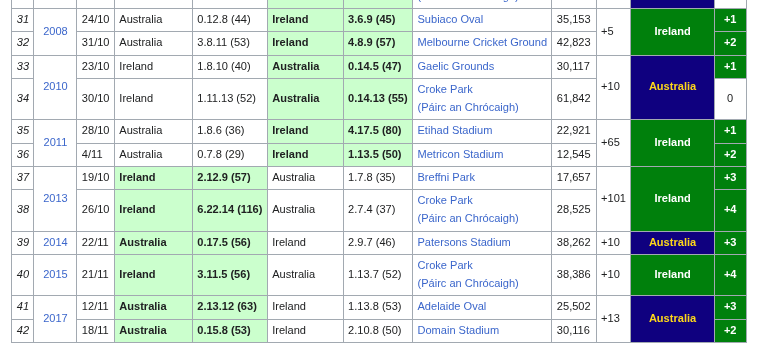Follow the Adelaide Oval link
This screenshot has width=767, height=361.
tap(451, 307)
